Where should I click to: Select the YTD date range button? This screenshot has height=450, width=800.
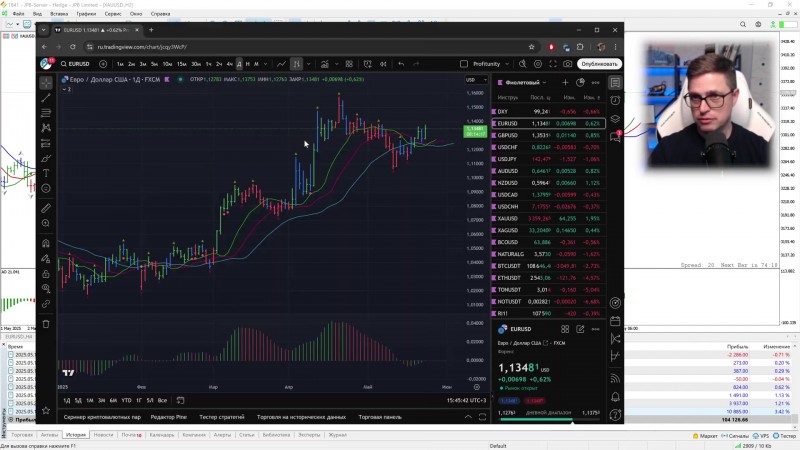127,401
